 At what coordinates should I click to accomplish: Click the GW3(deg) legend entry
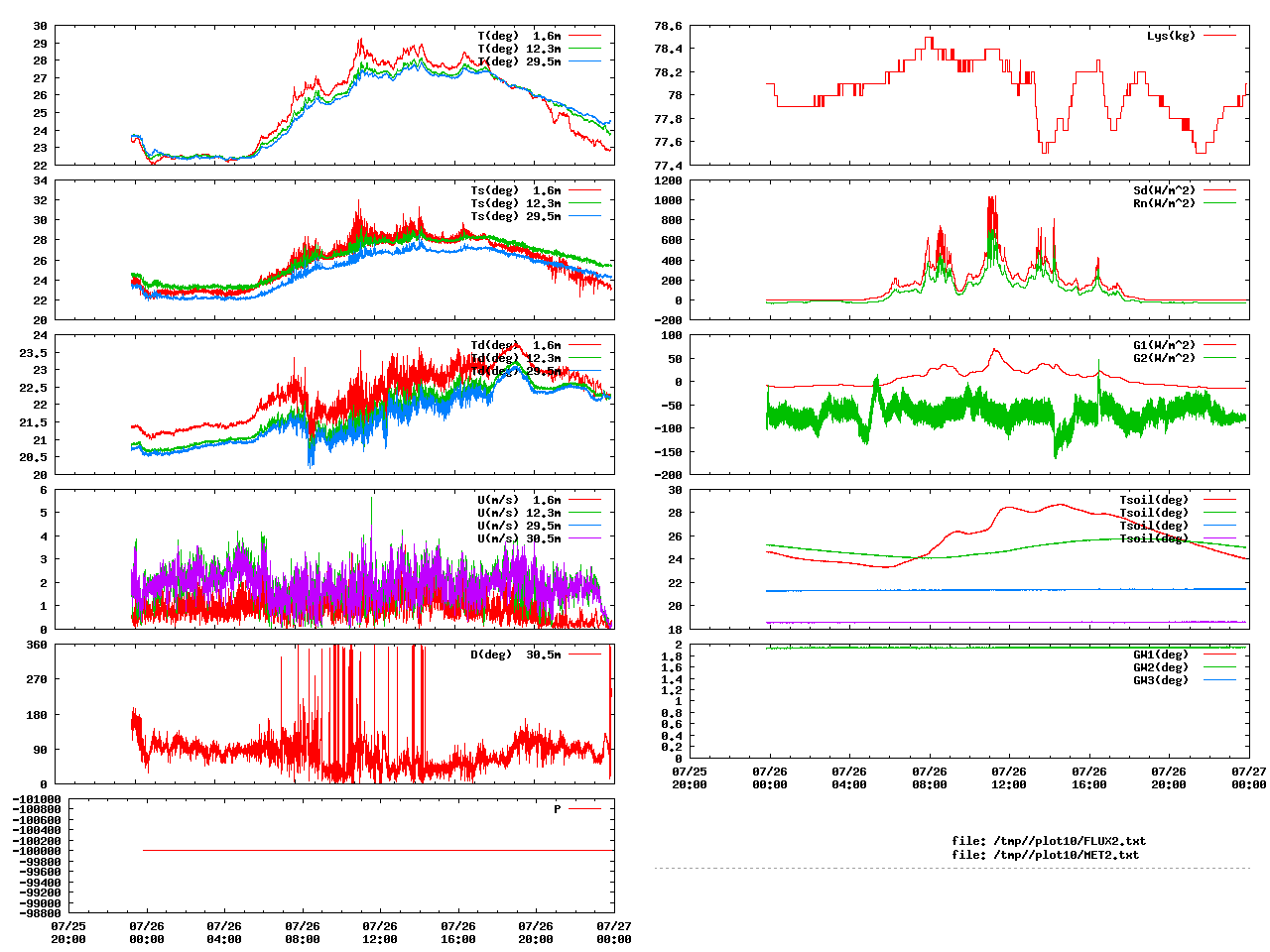coord(1160,680)
